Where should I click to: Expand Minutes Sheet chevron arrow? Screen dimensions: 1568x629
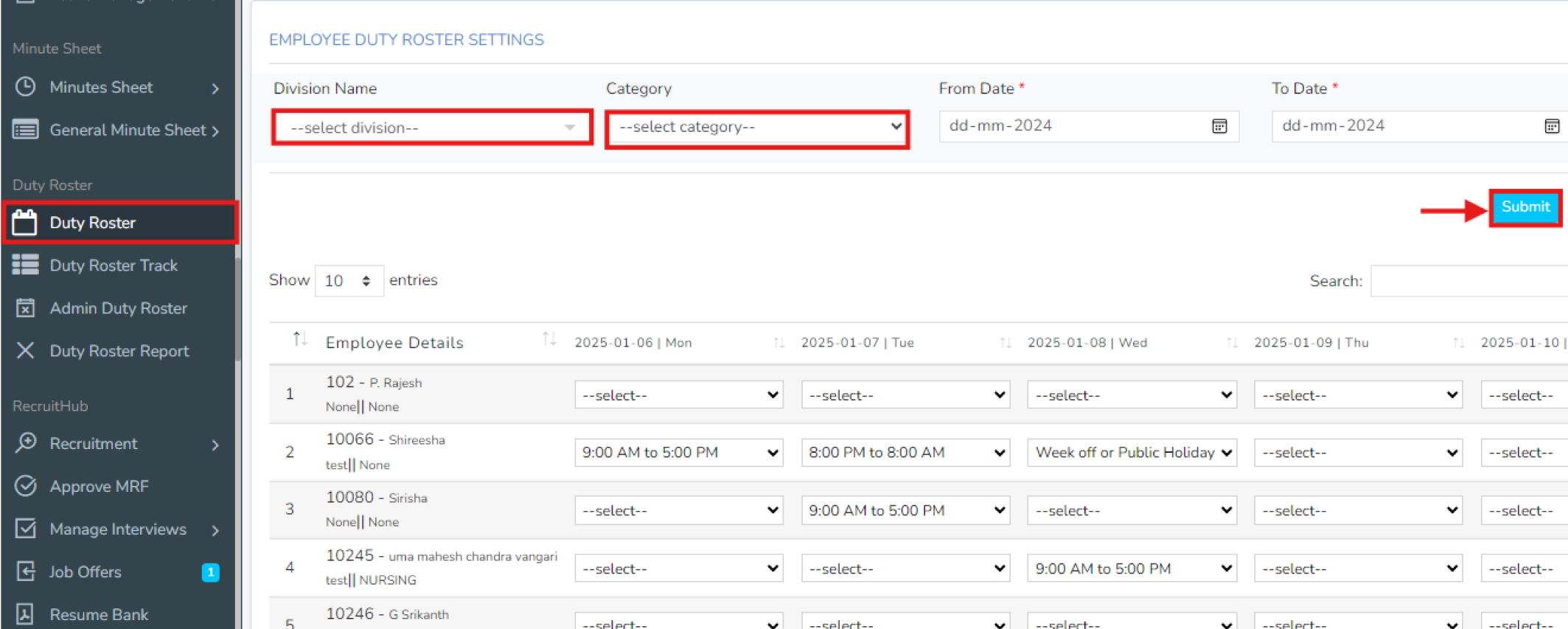click(x=215, y=88)
